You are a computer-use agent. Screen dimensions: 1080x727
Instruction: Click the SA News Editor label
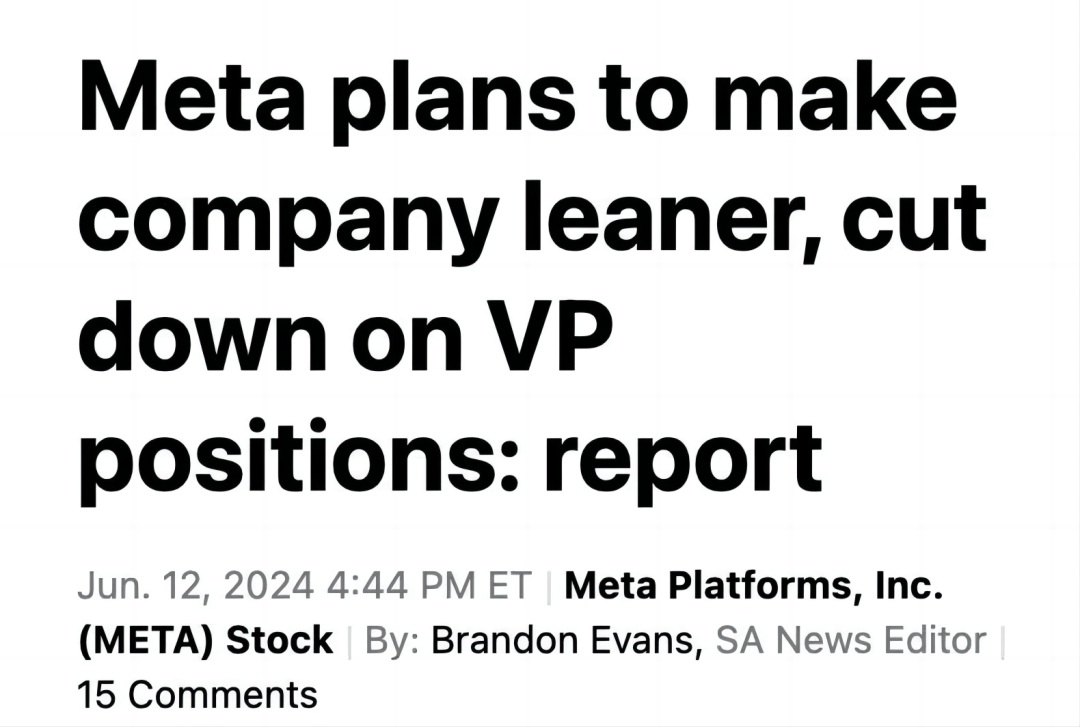[x=851, y=640]
